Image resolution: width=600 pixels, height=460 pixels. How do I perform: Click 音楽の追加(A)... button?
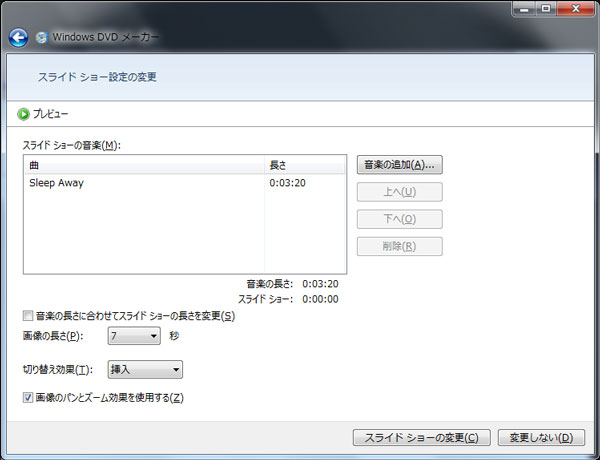pyautogui.click(x=399, y=165)
